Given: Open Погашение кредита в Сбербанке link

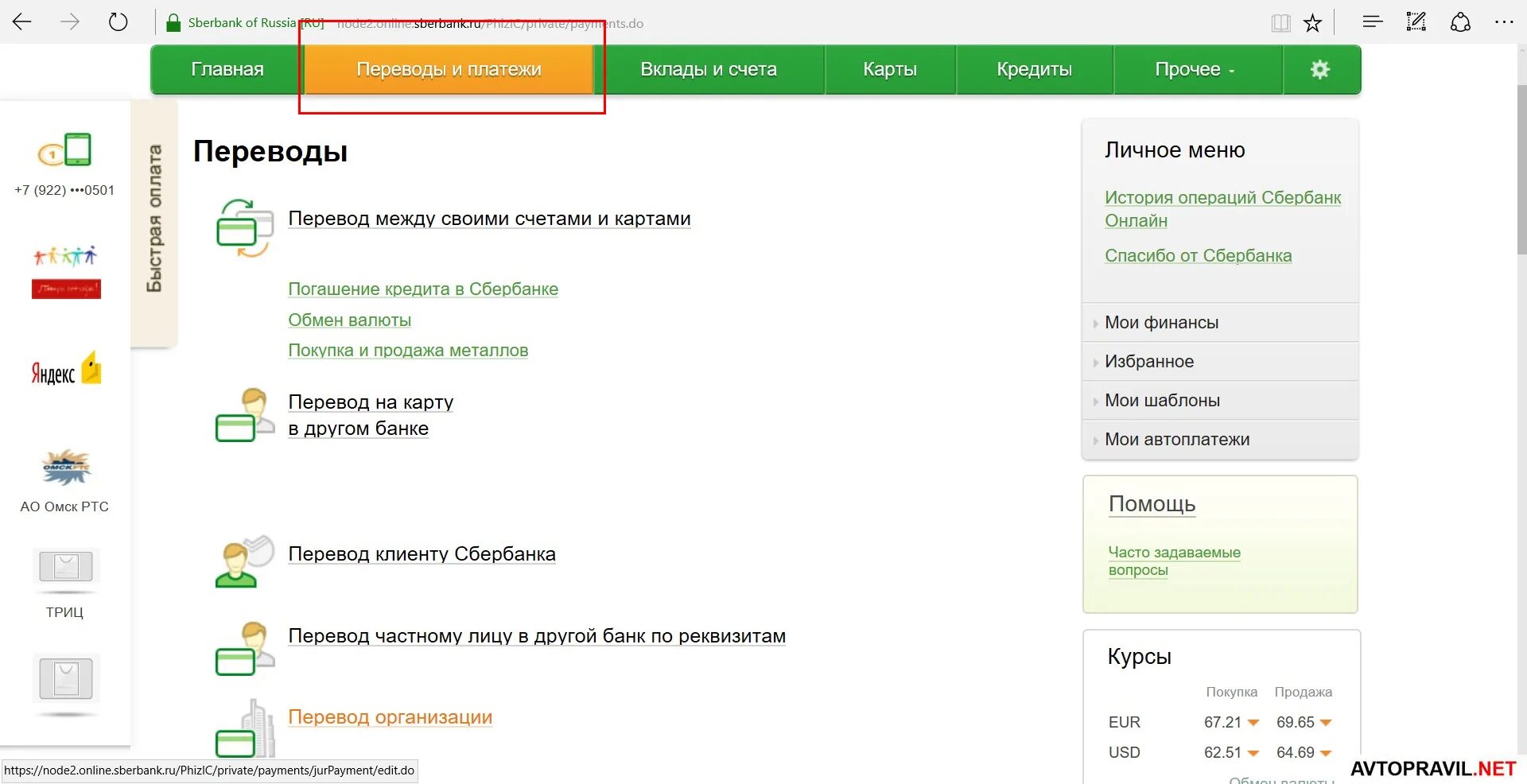Looking at the screenshot, I should 423,289.
